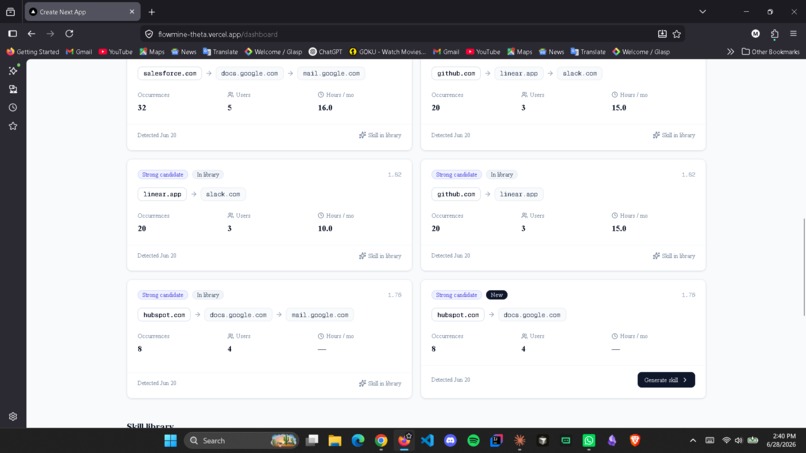Click the Hours / mo value 10.0
The image size is (806, 453).
coord(325,228)
